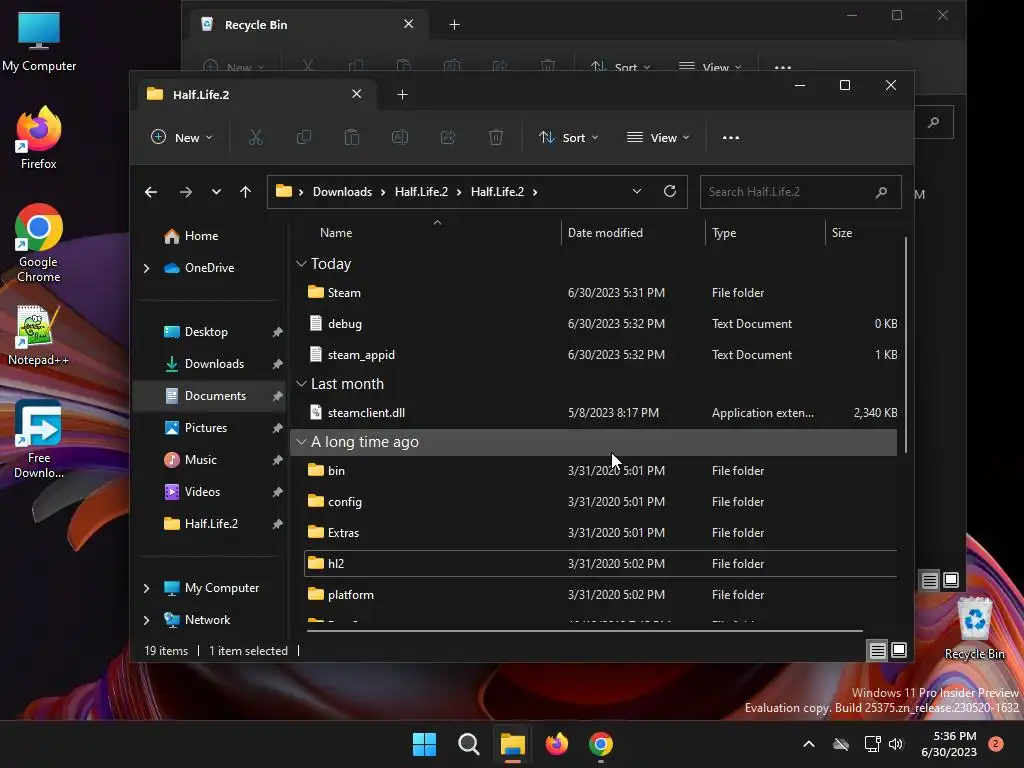Show hidden icons in system tray
The width and height of the screenshot is (1024, 768).
pos(808,744)
